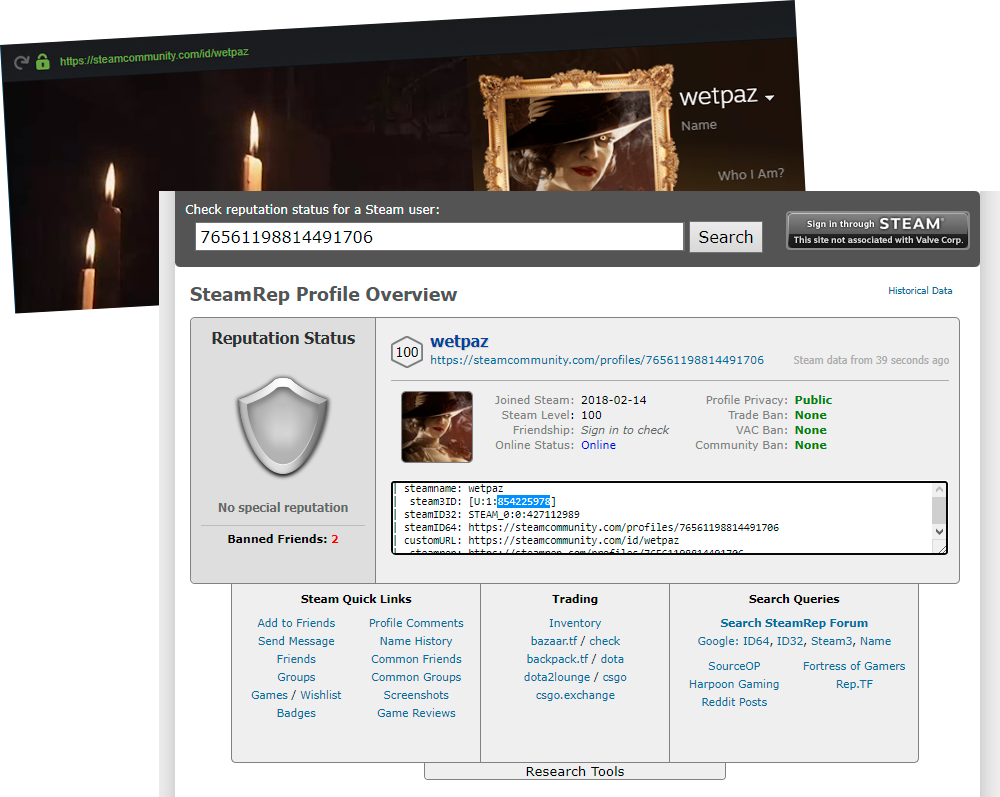This screenshot has height=797, width=1000.
Task: Open the wetpaz profile name link
Action: [x=459, y=342]
